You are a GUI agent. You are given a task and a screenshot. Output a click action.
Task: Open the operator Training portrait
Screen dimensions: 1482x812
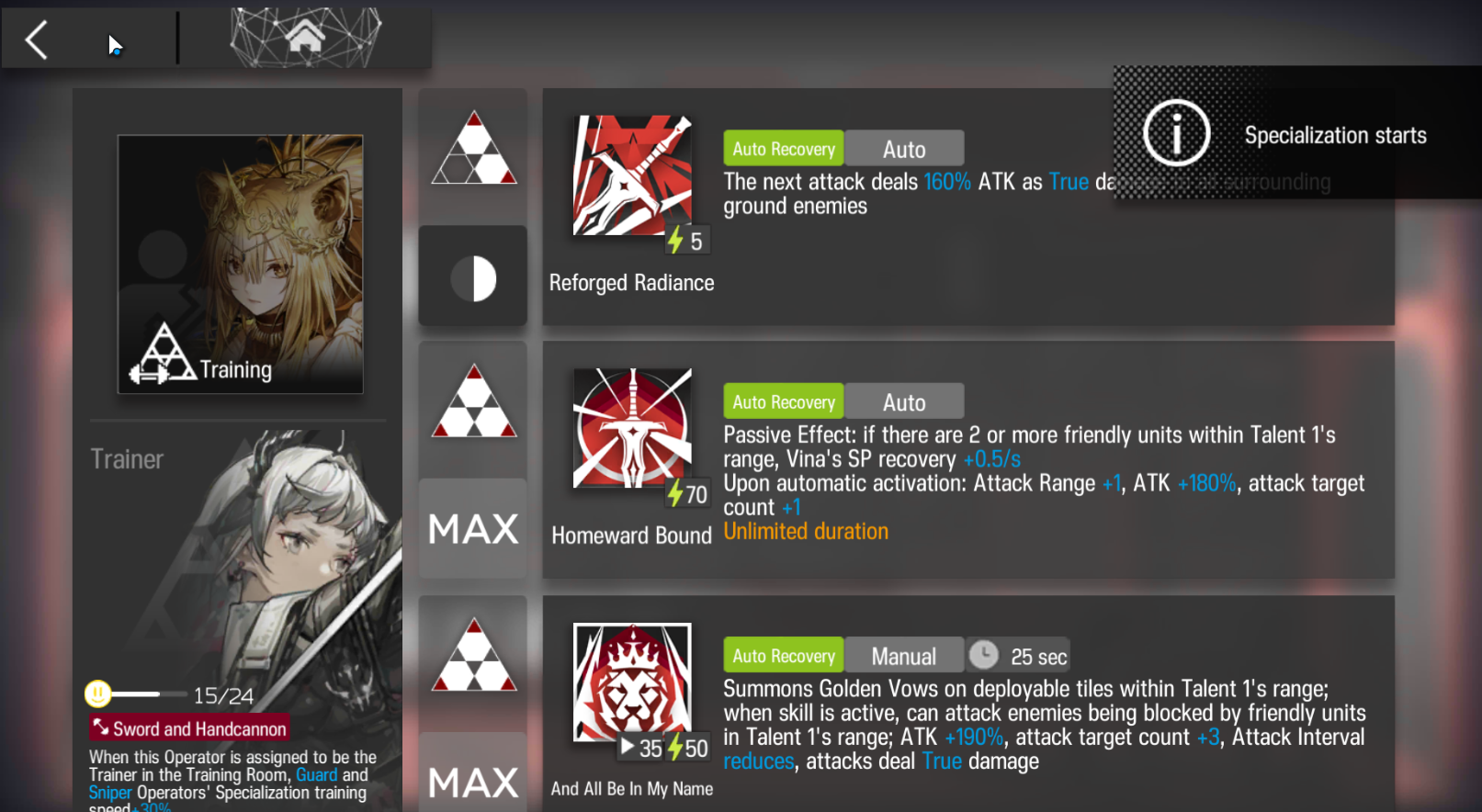coord(241,265)
